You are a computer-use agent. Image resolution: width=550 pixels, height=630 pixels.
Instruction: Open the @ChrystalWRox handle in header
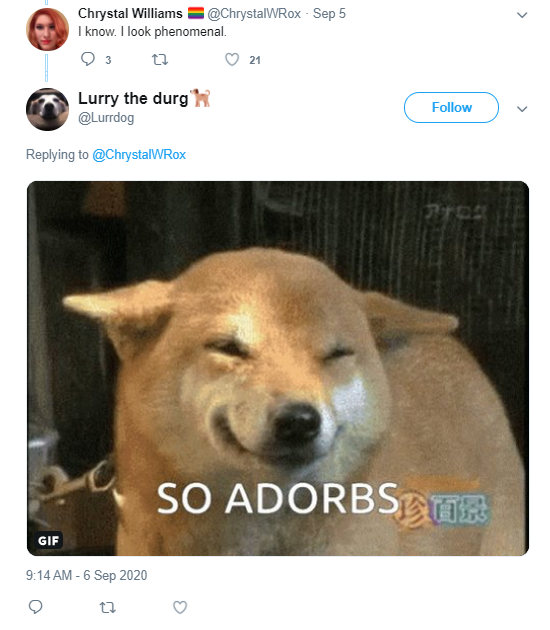254,14
